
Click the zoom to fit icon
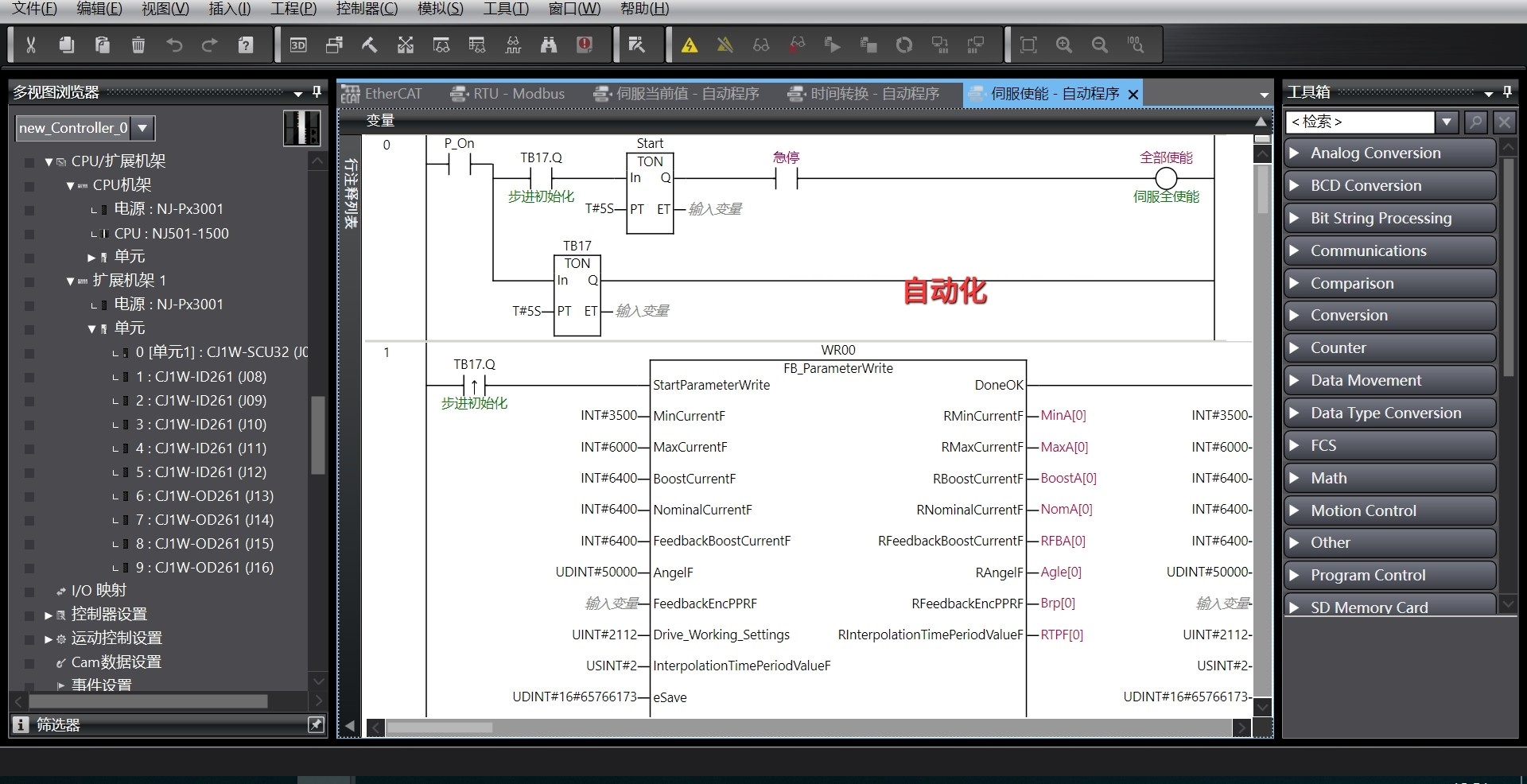(x=1028, y=45)
